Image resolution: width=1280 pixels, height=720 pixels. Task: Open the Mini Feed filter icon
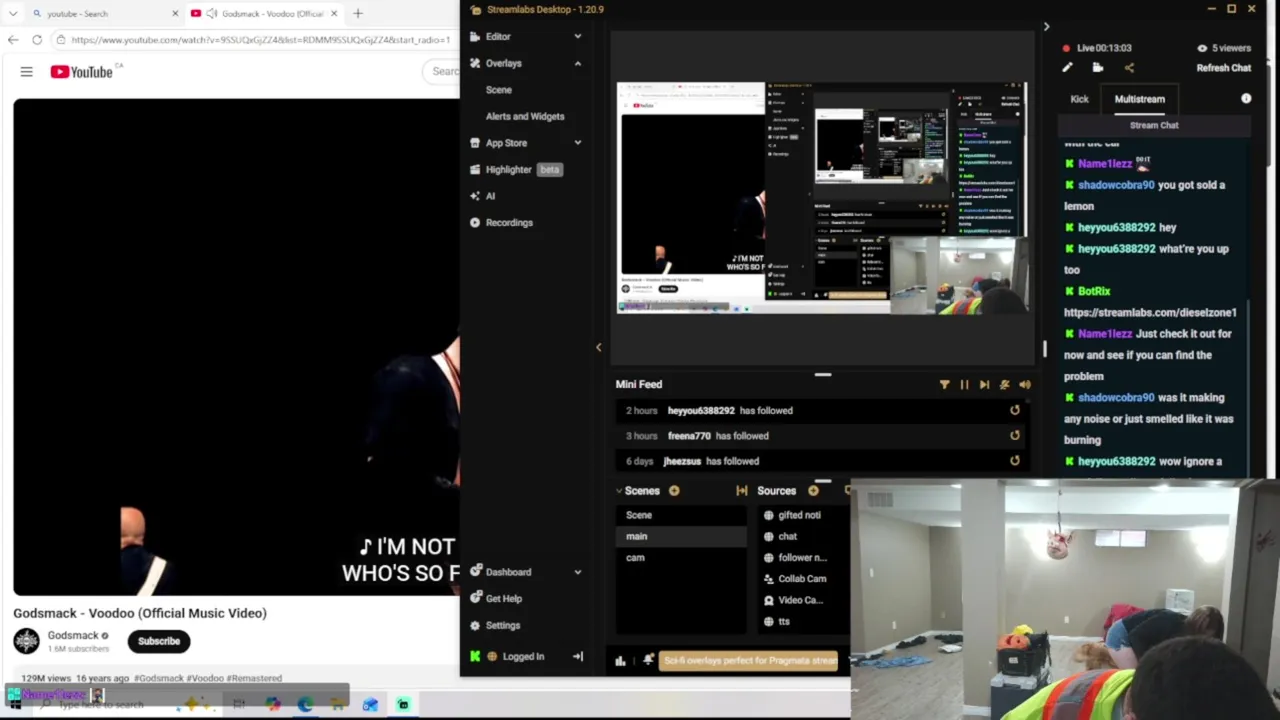point(944,384)
